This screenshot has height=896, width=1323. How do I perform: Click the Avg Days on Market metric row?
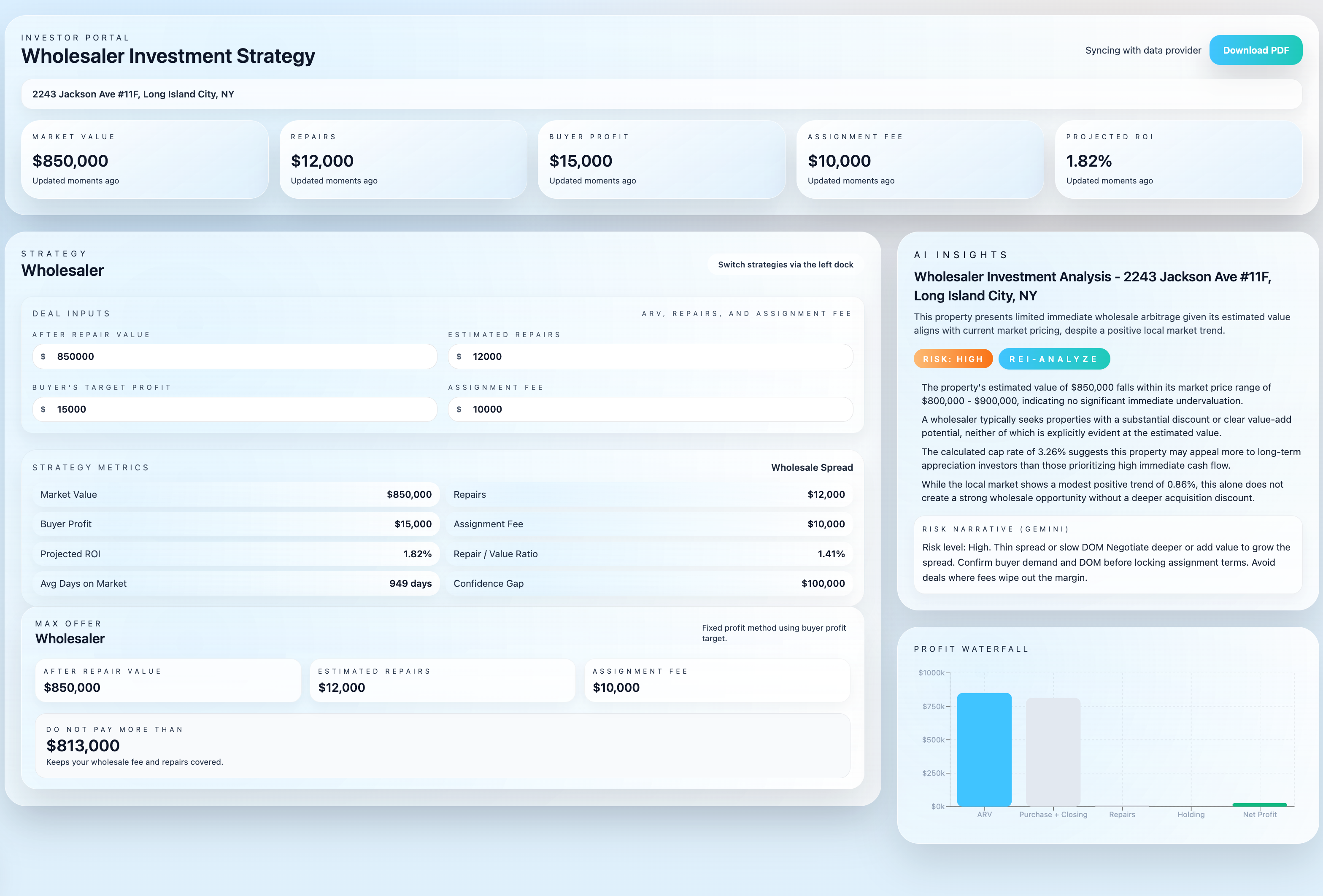(236, 583)
